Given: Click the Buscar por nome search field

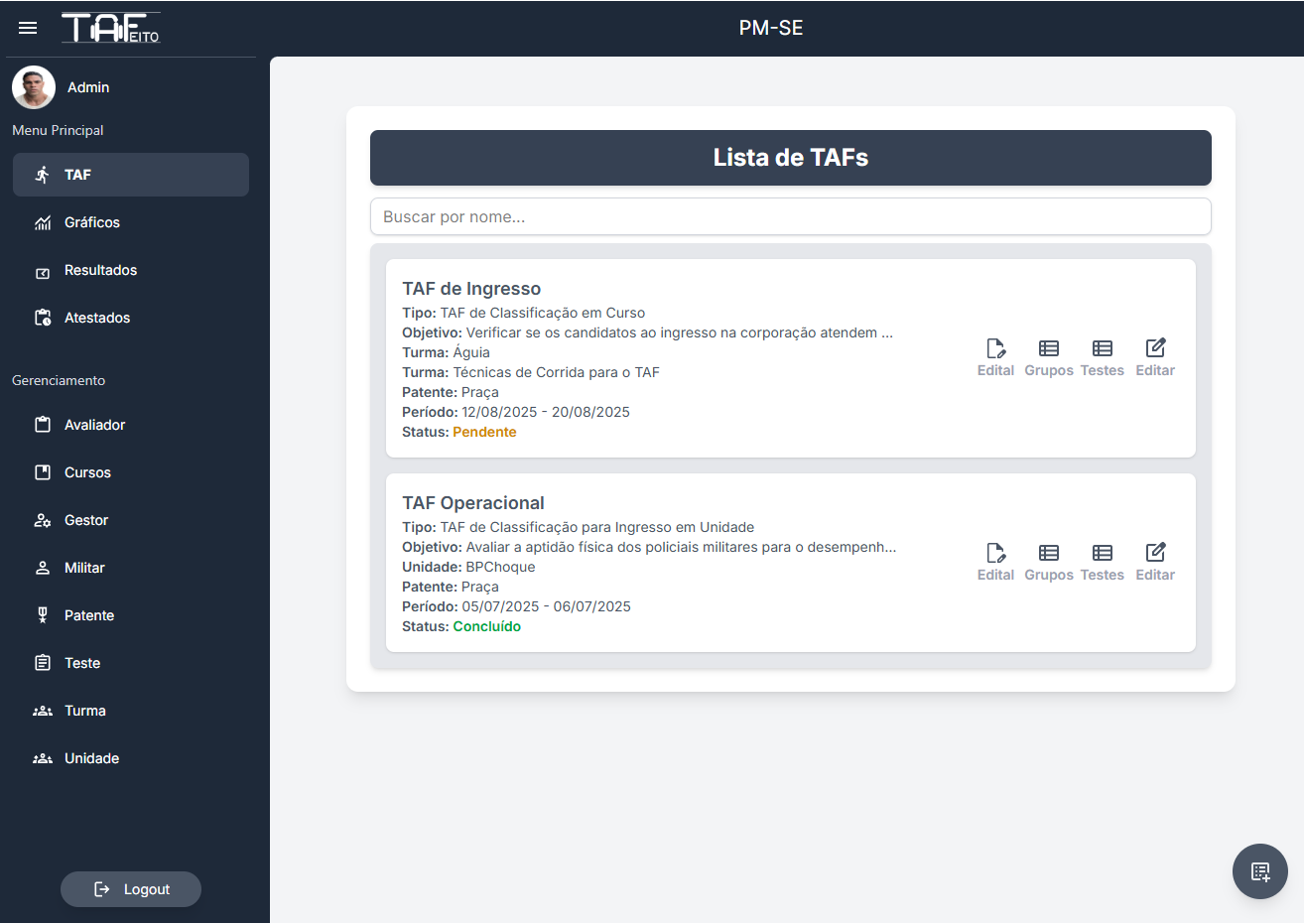Looking at the screenshot, I should point(790,216).
